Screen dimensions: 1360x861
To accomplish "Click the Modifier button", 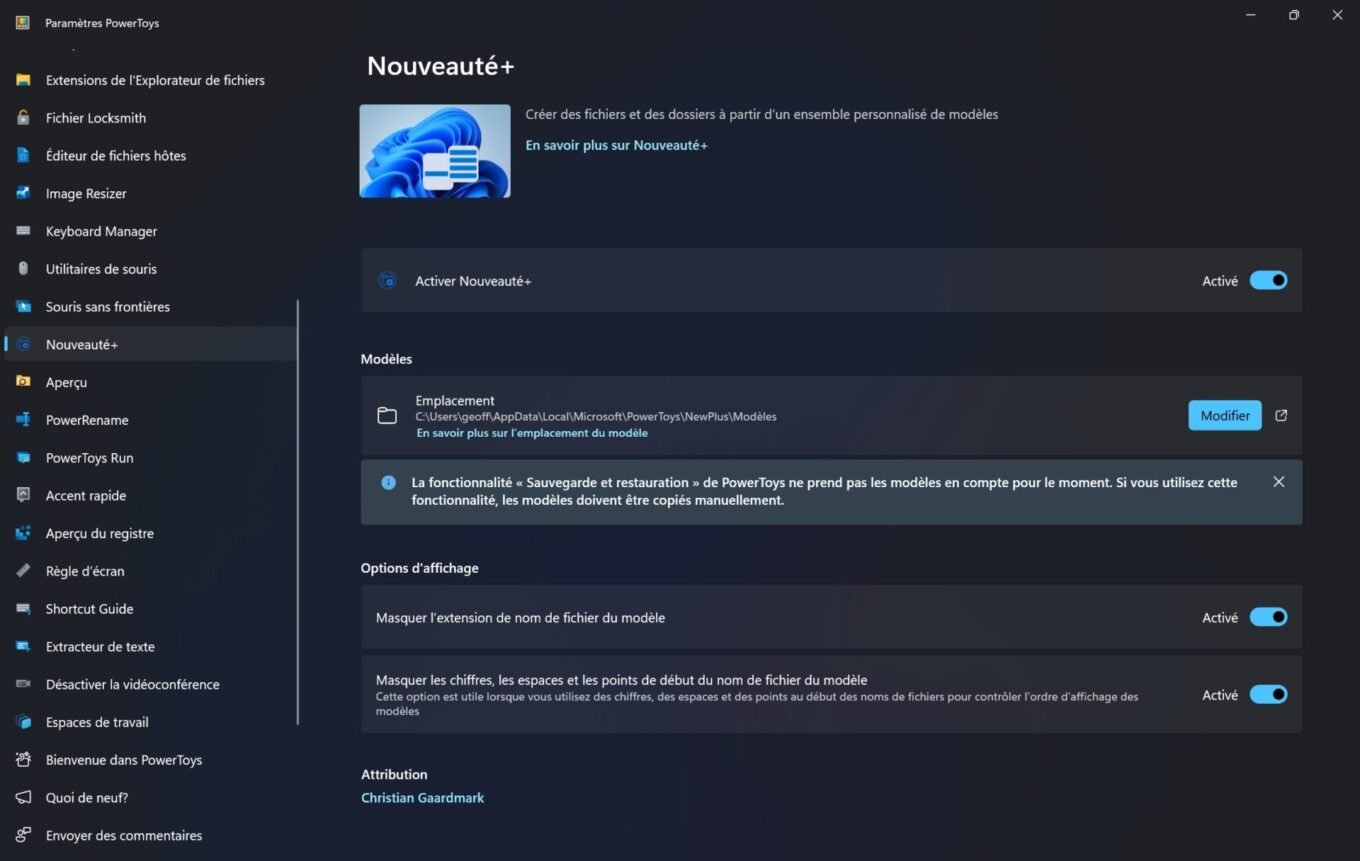I will coord(1225,416).
